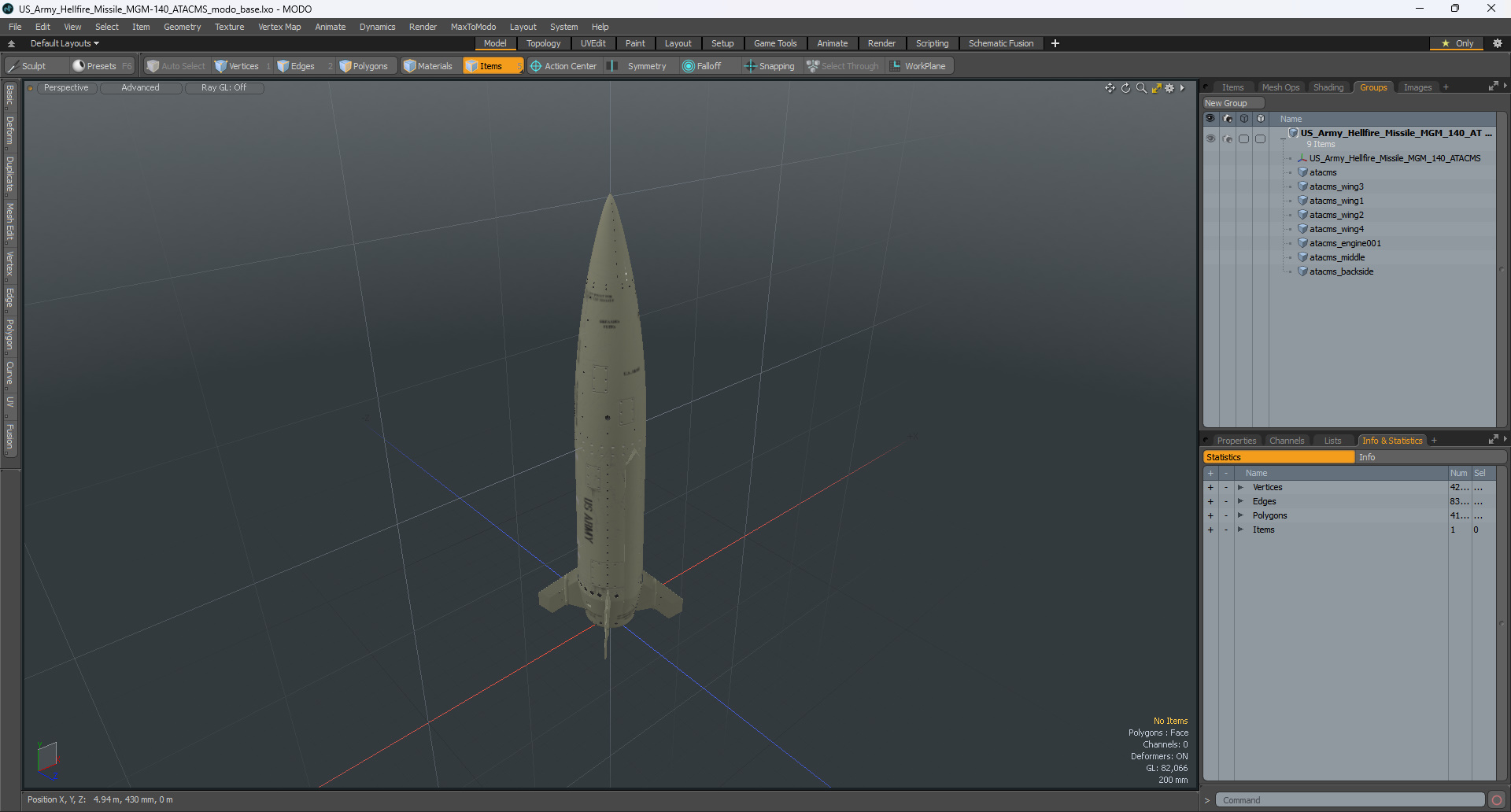Select the Info sub-tab button
Viewport: 1511px width, 812px height.
point(1430,457)
